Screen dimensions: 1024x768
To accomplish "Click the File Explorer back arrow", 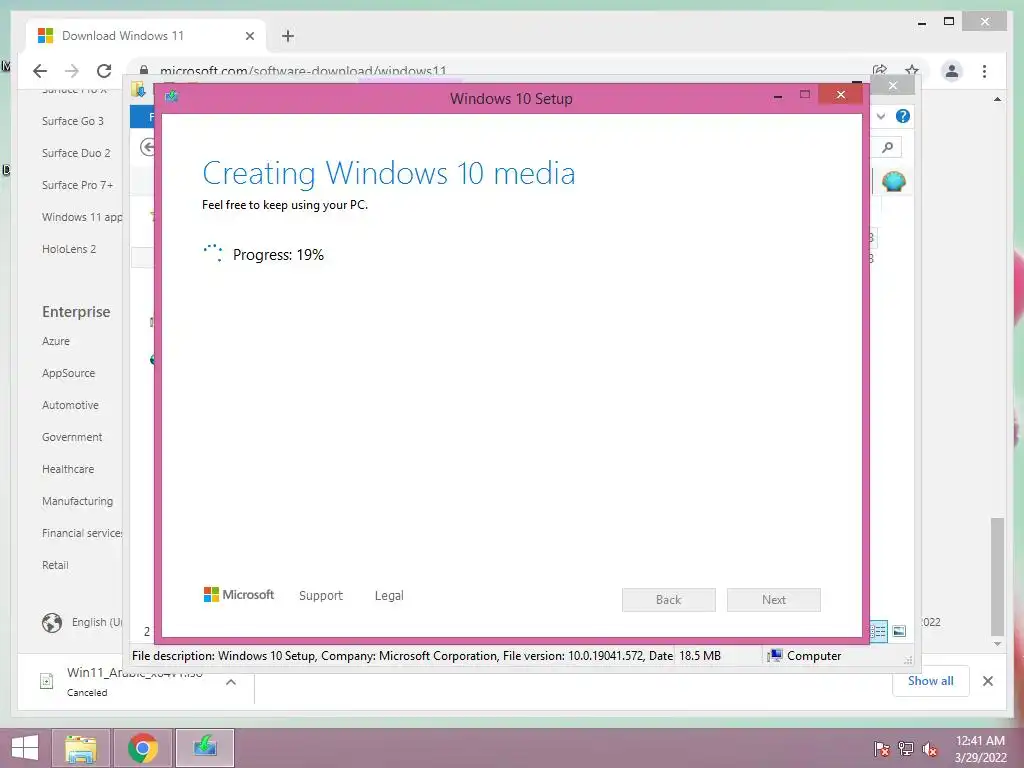I will point(147,148).
